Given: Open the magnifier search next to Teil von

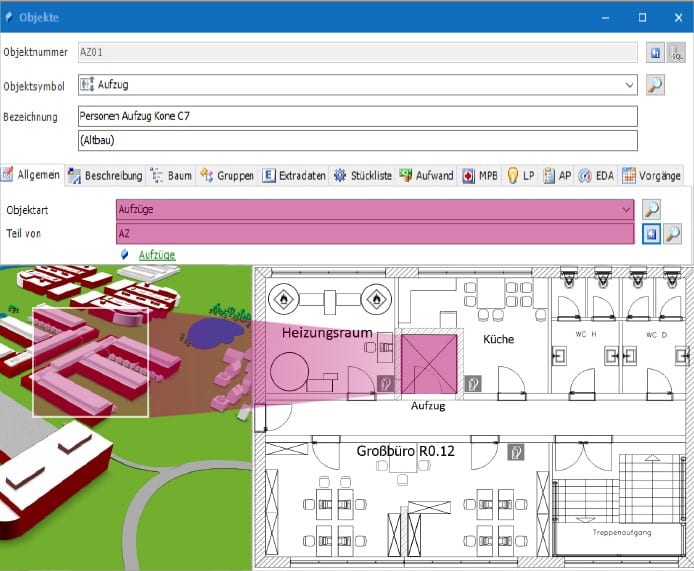Looking at the screenshot, I should [673, 233].
